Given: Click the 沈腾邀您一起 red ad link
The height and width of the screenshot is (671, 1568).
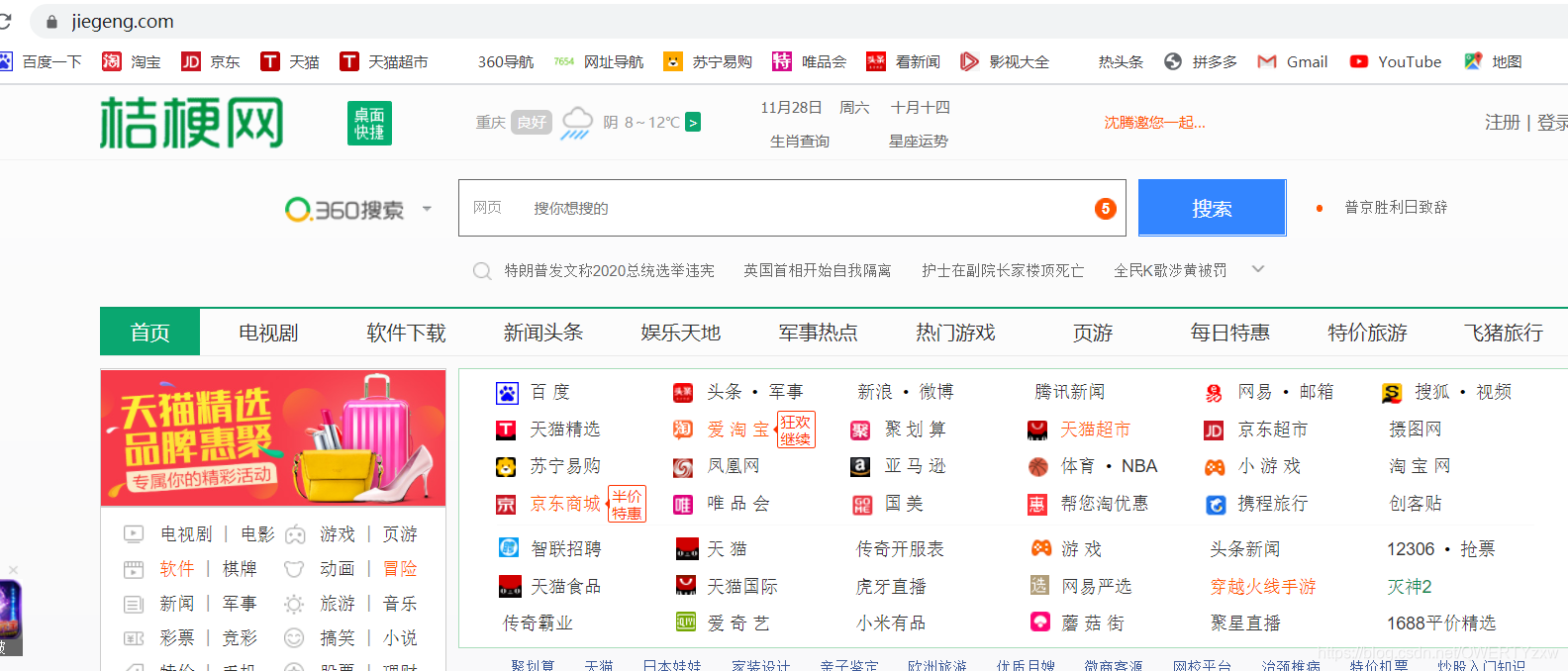Looking at the screenshot, I should pyautogui.click(x=1154, y=123).
